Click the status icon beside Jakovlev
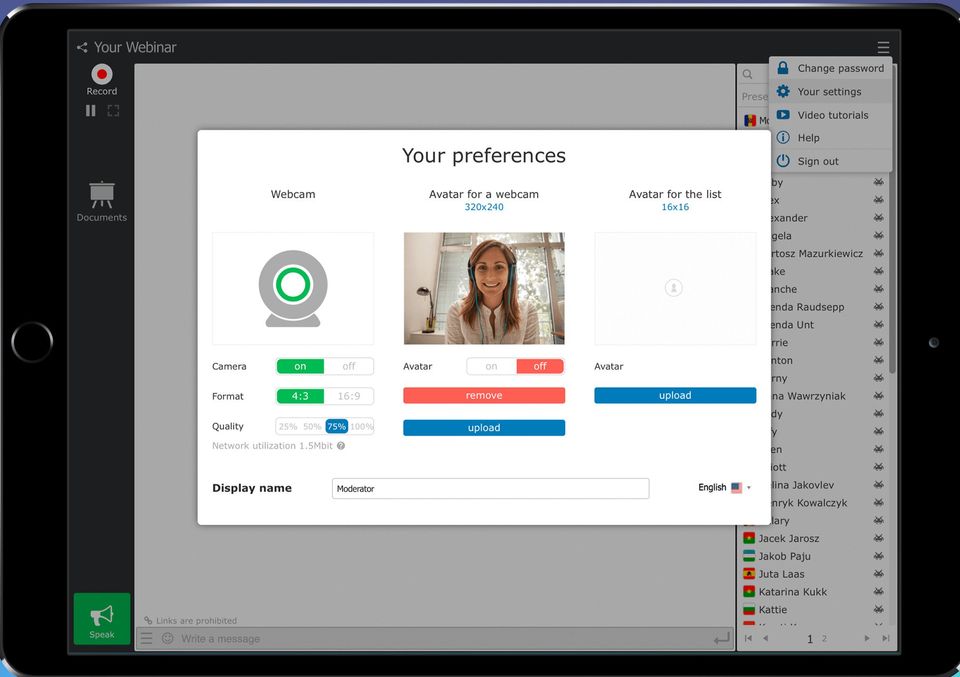Screen dimensions: 960x677 [x=879, y=484]
